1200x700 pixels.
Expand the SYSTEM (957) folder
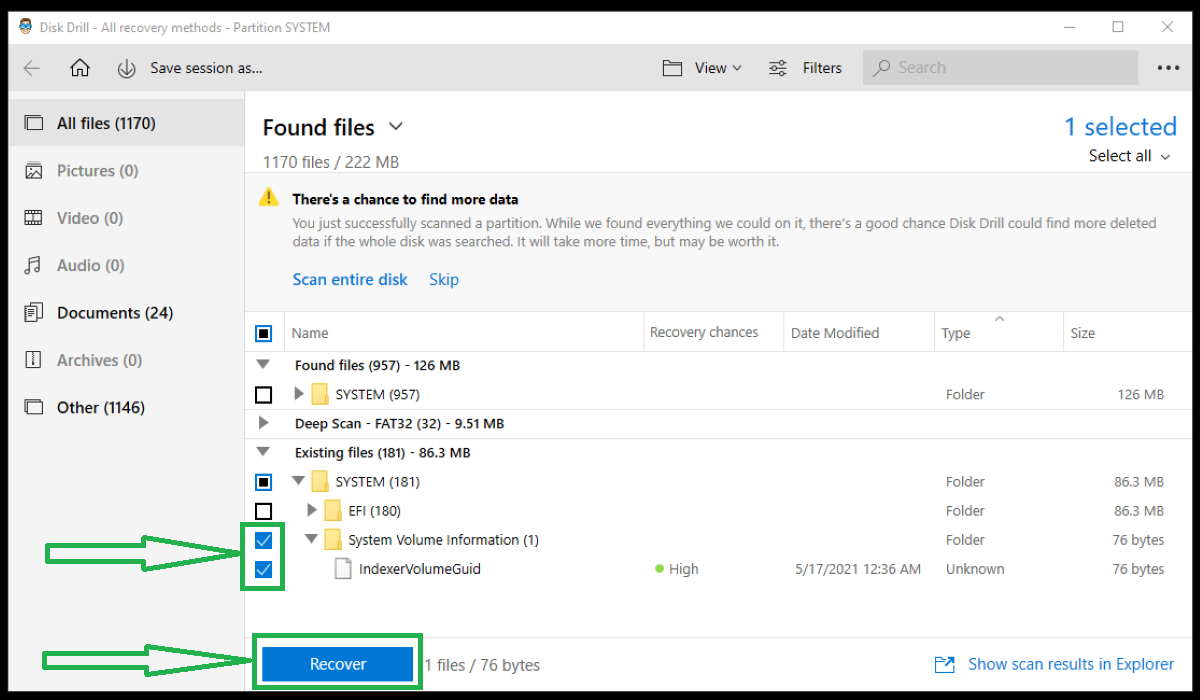click(299, 395)
